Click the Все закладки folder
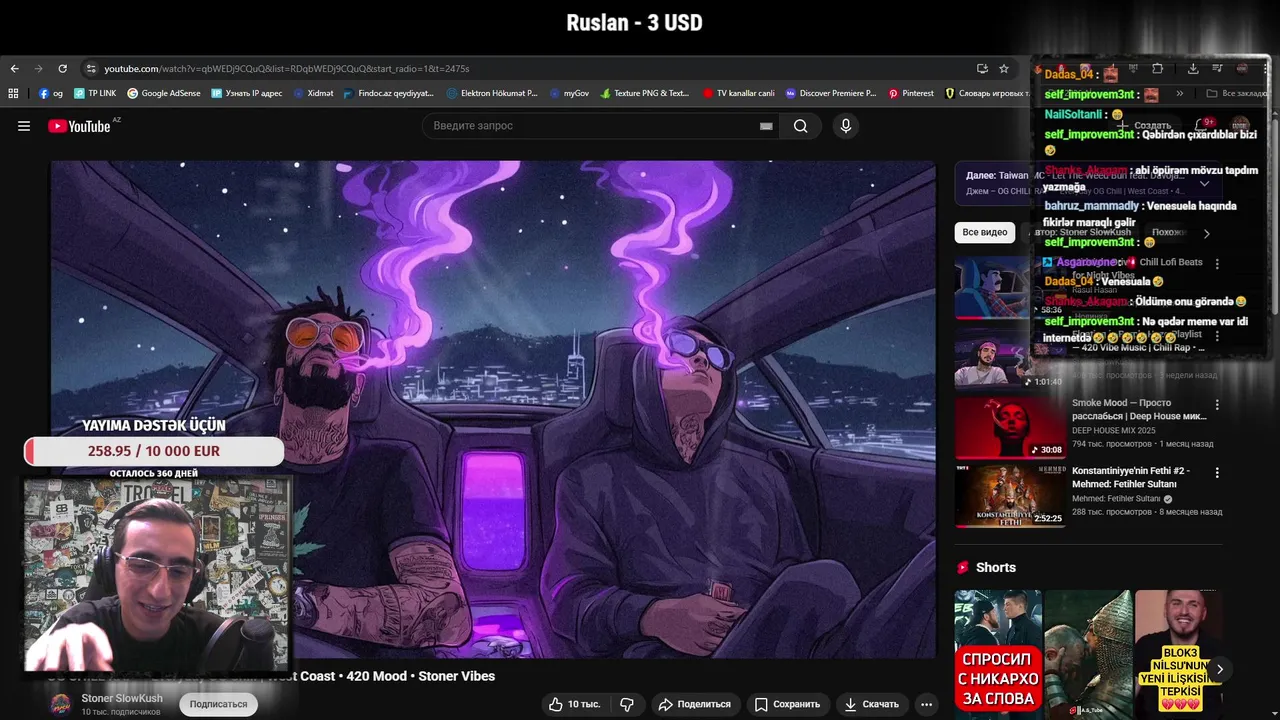Screen dimensions: 1280x720 [1238, 93]
